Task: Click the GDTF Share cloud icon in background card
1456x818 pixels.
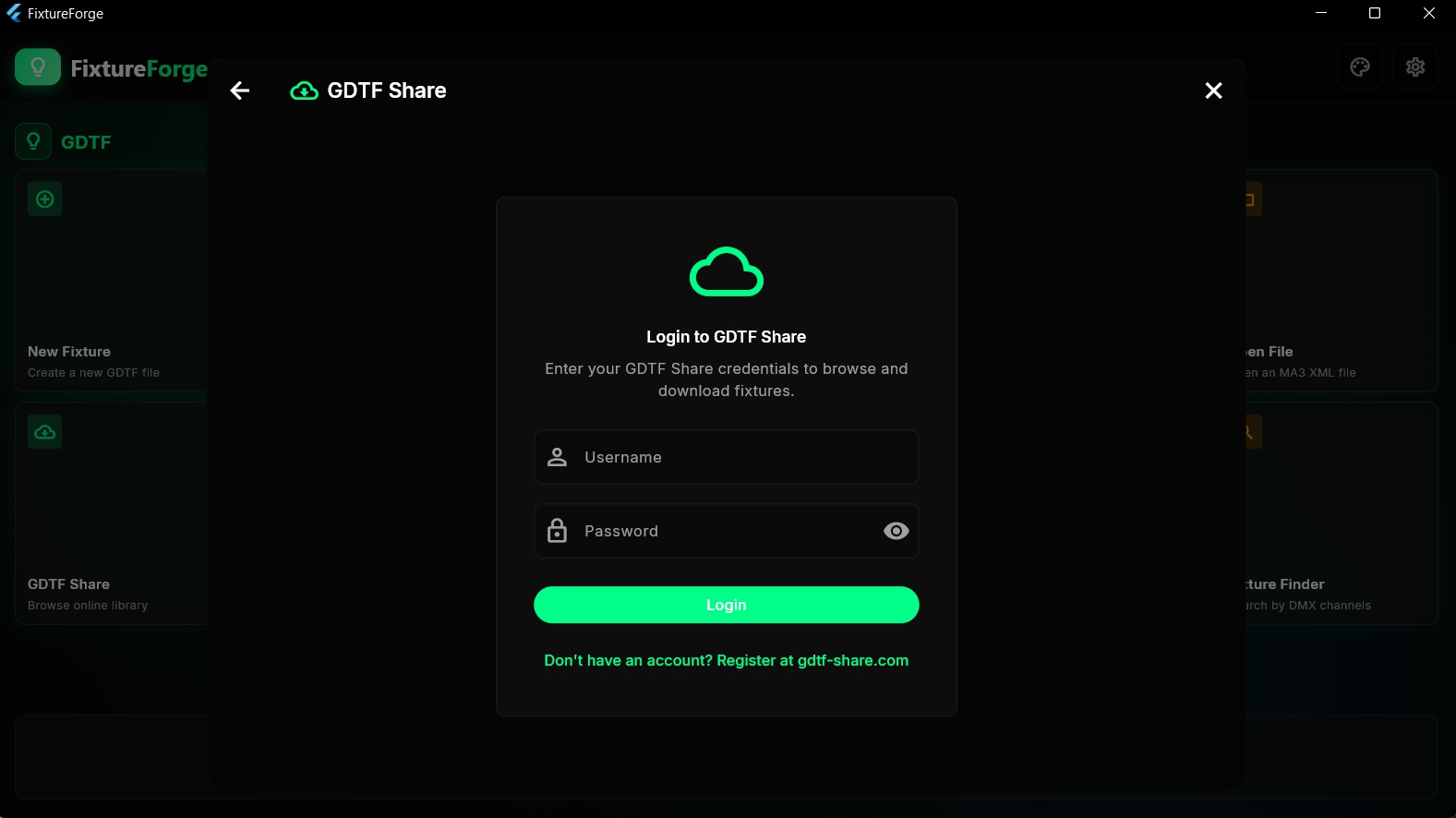Action: (x=45, y=432)
